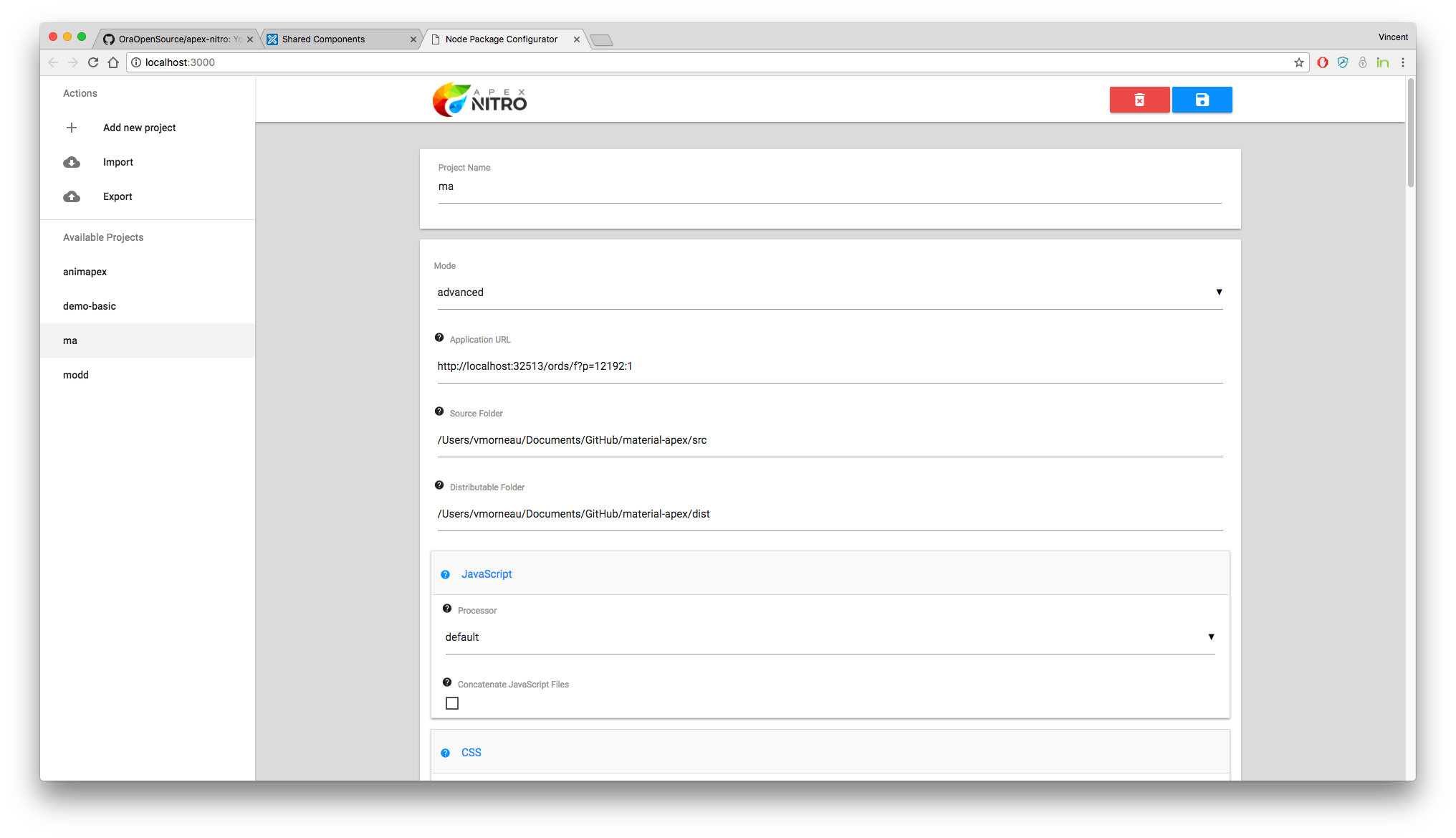This screenshot has width=1456, height=838.
Task: Bookmark page with the star icon
Action: pos(1298,62)
